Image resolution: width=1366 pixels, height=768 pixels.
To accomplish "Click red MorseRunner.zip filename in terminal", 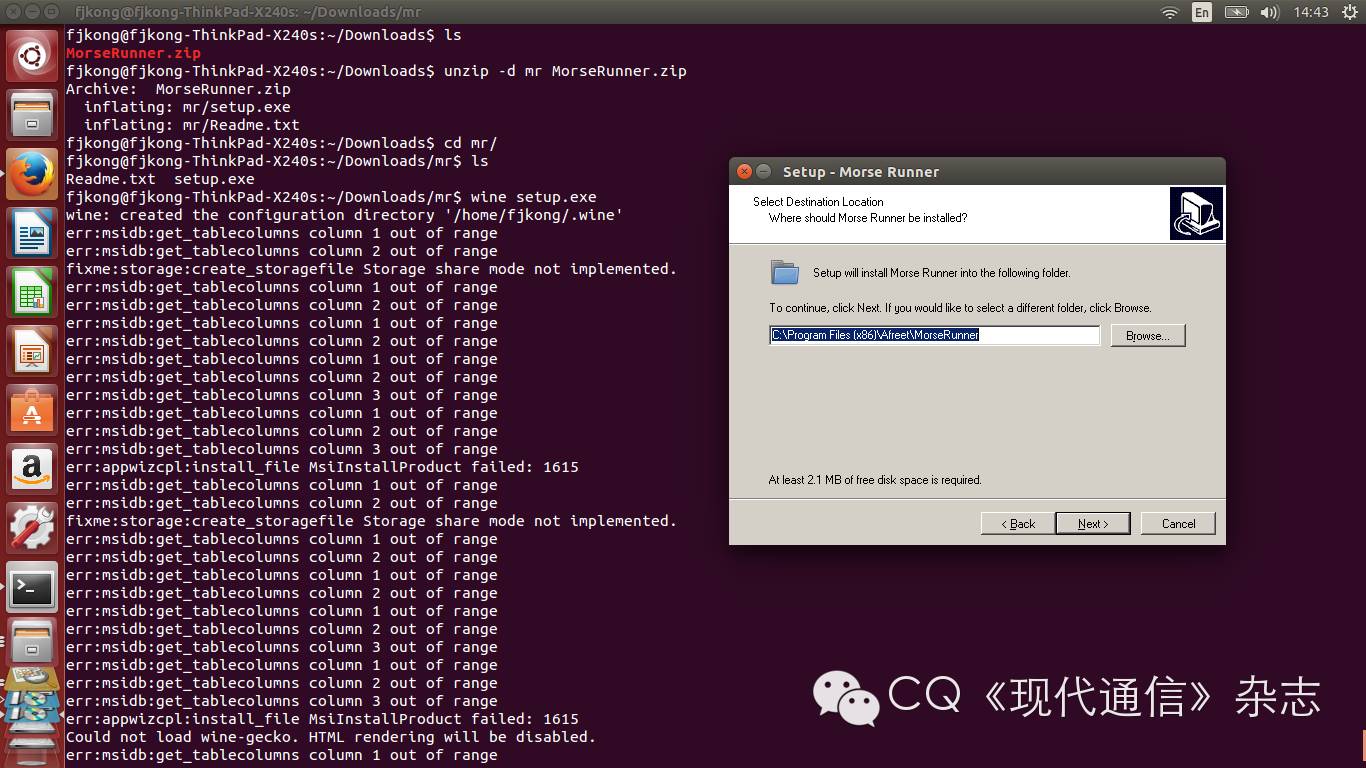I will (x=133, y=53).
